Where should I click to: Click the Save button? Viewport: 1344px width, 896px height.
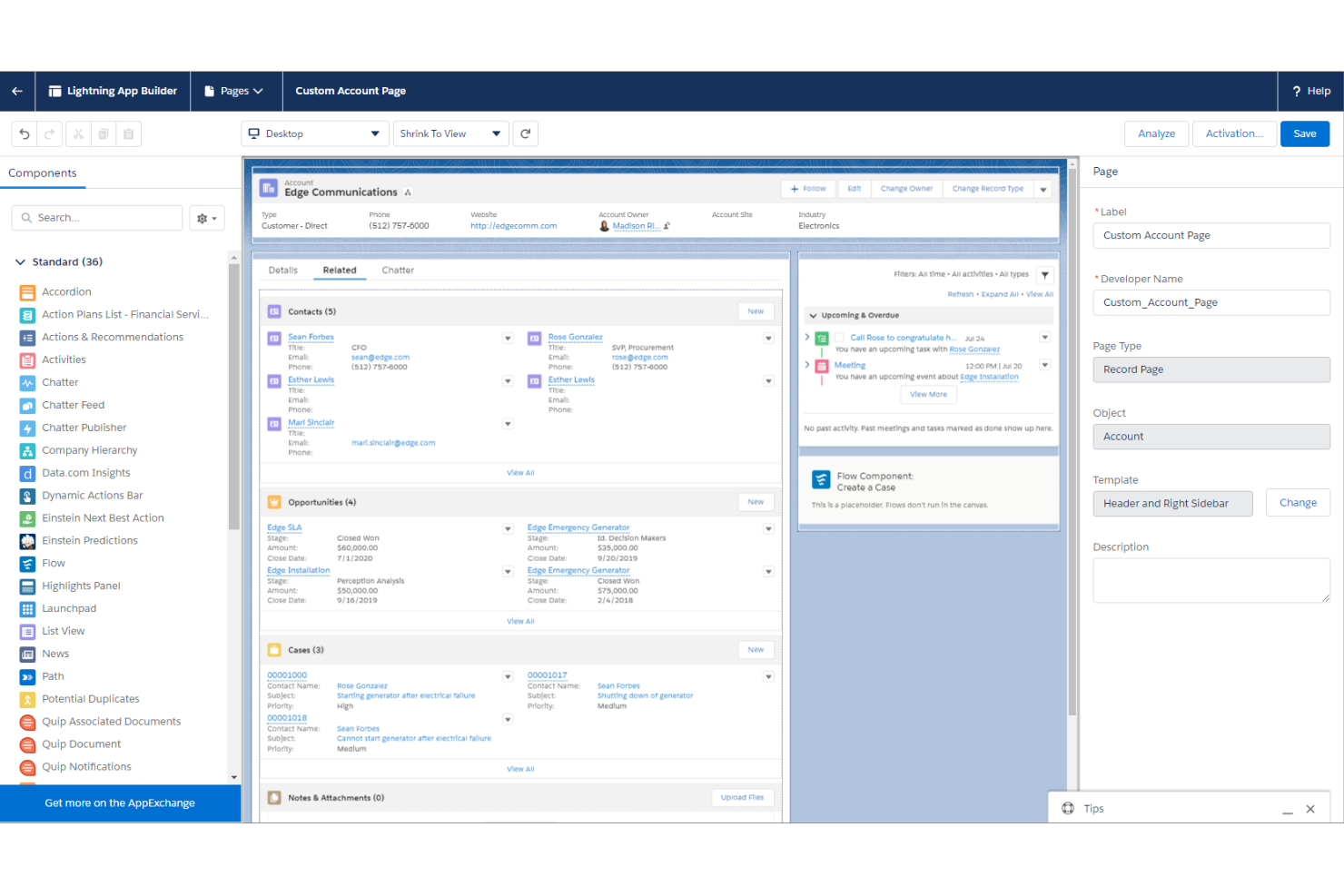pyautogui.click(x=1305, y=133)
